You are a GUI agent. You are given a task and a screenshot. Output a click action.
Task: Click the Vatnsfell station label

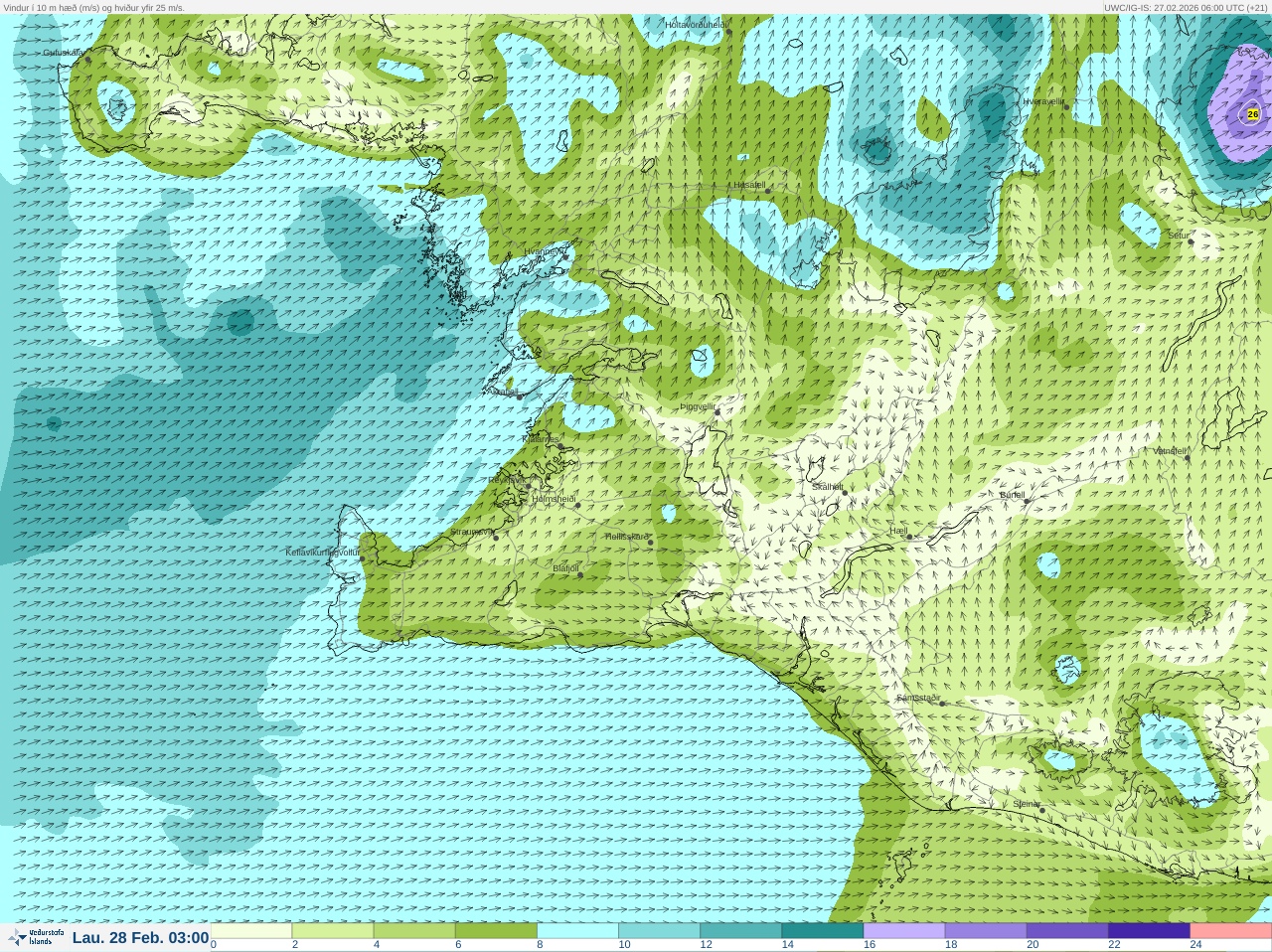(x=1170, y=451)
